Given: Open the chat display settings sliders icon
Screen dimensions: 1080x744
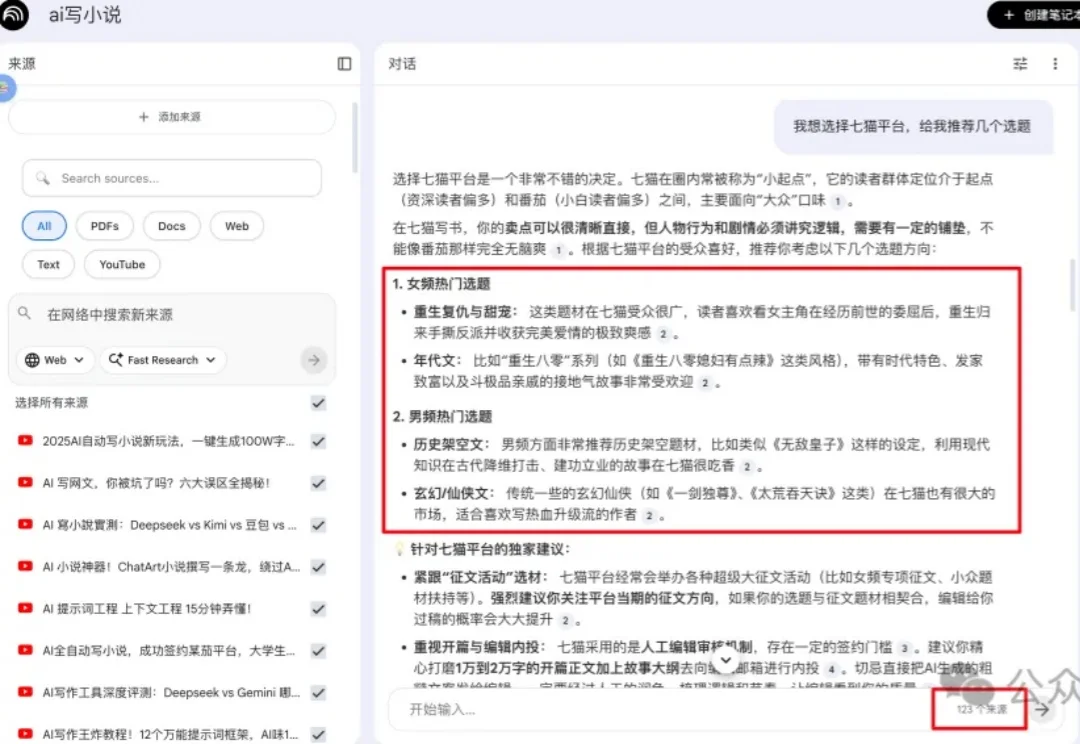Looking at the screenshot, I should [1020, 64].
